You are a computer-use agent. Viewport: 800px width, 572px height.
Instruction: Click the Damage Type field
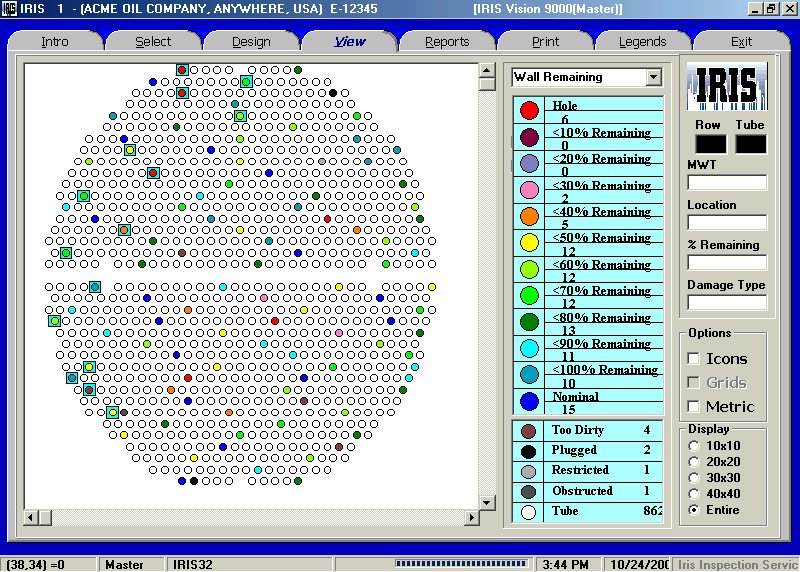(x=727, y=303)
